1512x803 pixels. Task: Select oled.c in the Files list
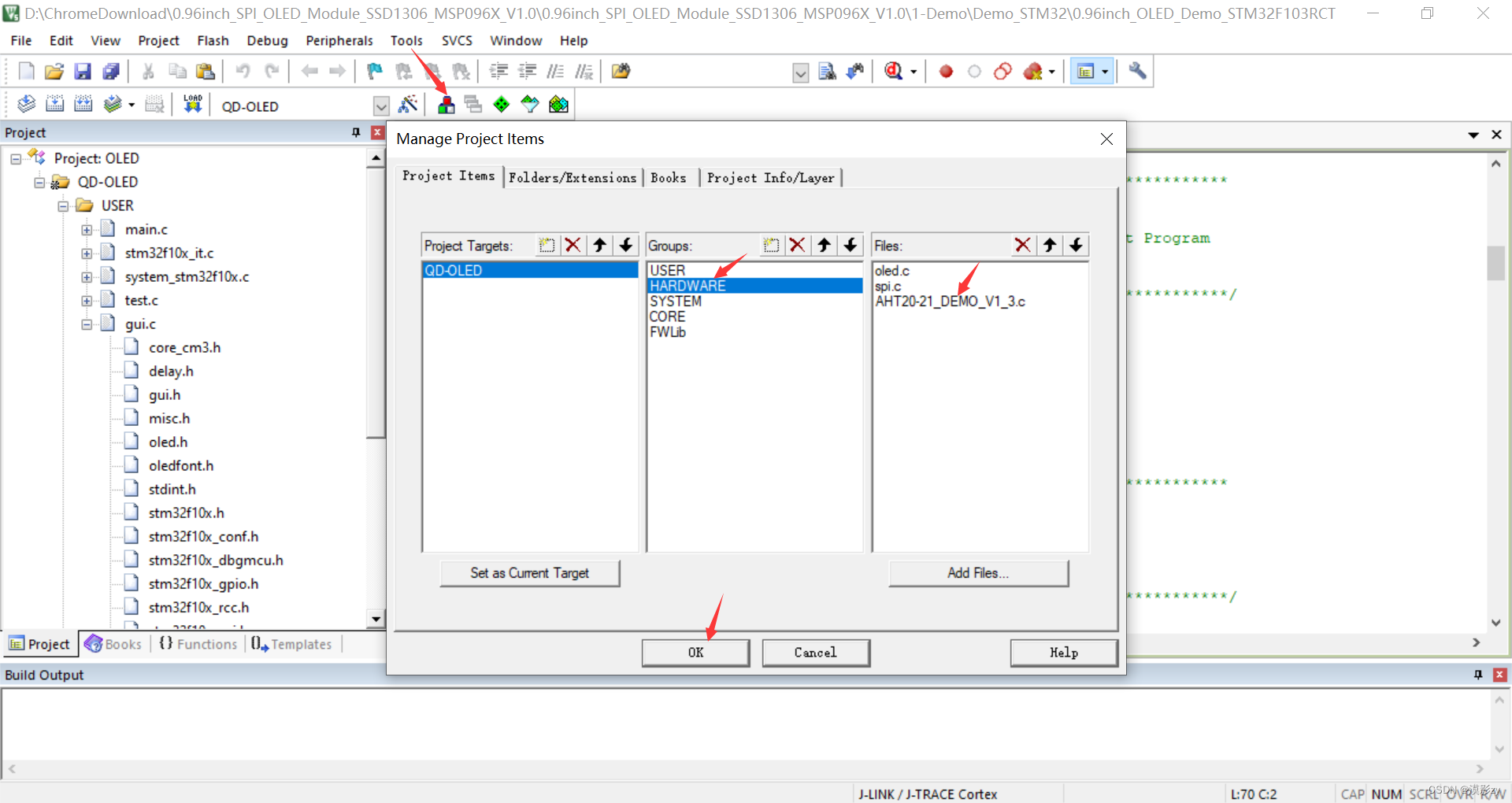pyautogui.click(x=980, y=271)
